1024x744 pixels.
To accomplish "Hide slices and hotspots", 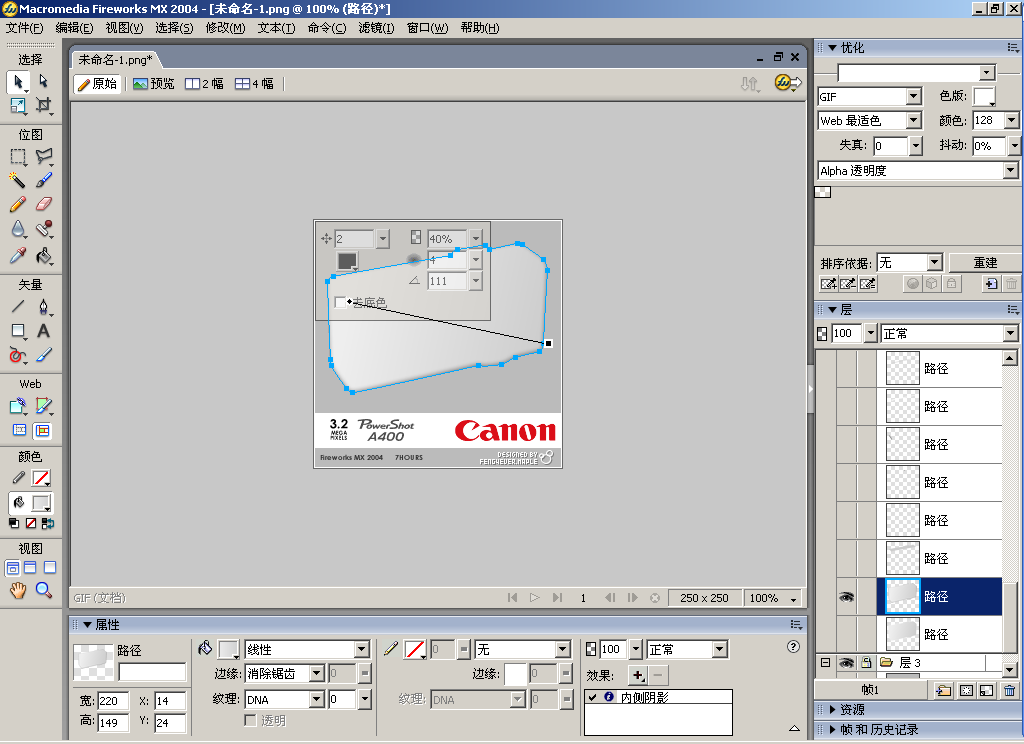I will (20, 430).
